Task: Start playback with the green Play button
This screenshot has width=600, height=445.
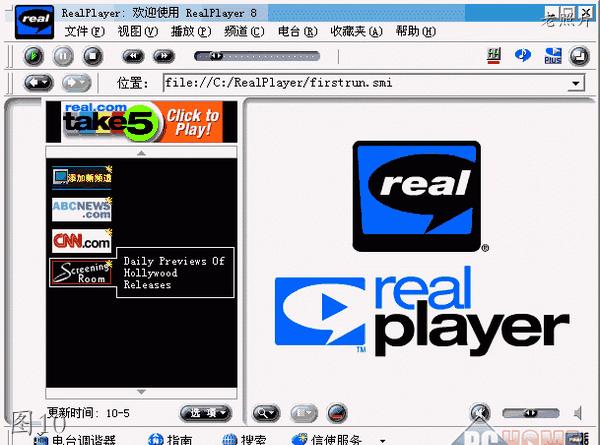Action: pyautogui.click(x=34, y=56)
